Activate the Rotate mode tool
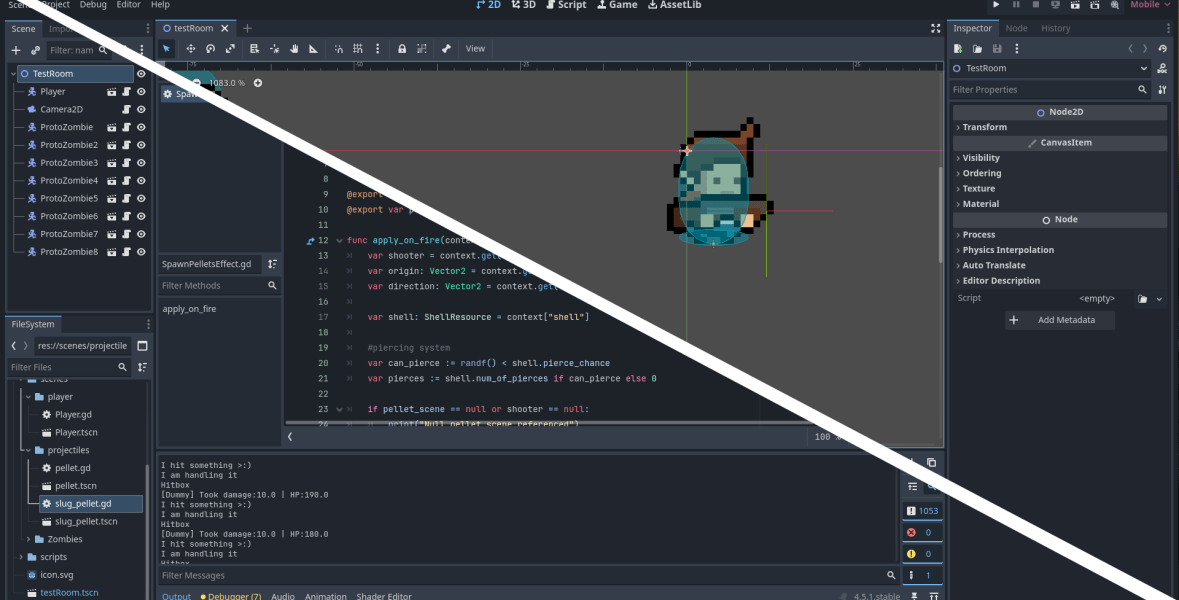The width and height of the screenshot is (1179, 600). [210, 48]
